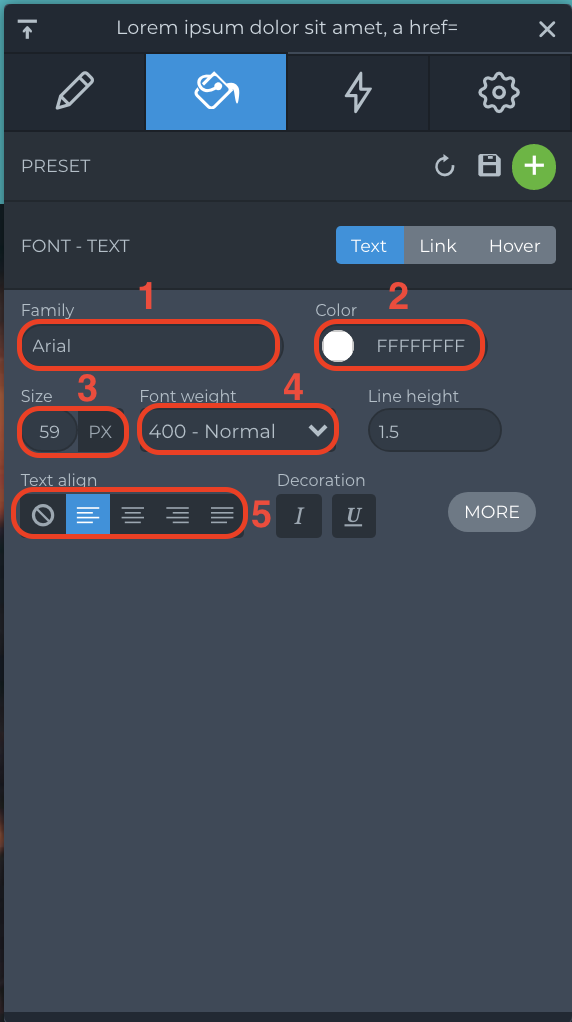The width and height of the screenshot is (572, 1022).
Task: Open the pencil edit content tab
Action: pos(75,92)
